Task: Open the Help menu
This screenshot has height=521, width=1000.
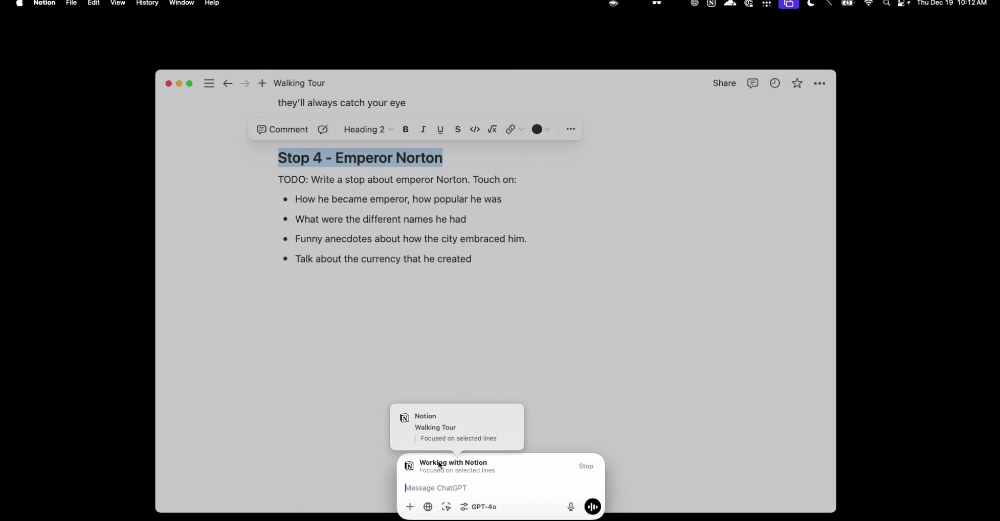Action: tap(212, 3)
